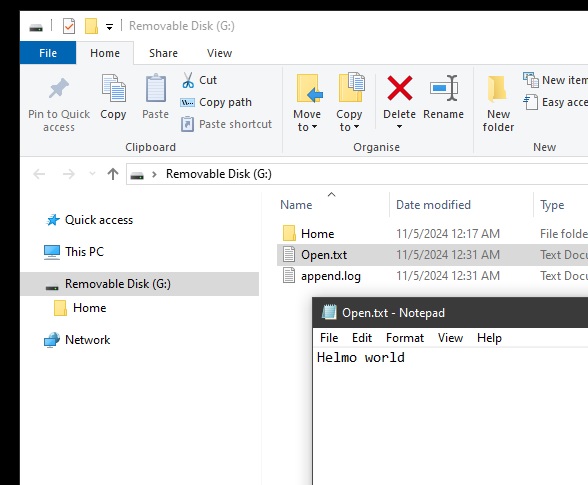Viewport: 588px width, 485px height.
Task: Click the Paste clipboard icon
Action: 156,88
